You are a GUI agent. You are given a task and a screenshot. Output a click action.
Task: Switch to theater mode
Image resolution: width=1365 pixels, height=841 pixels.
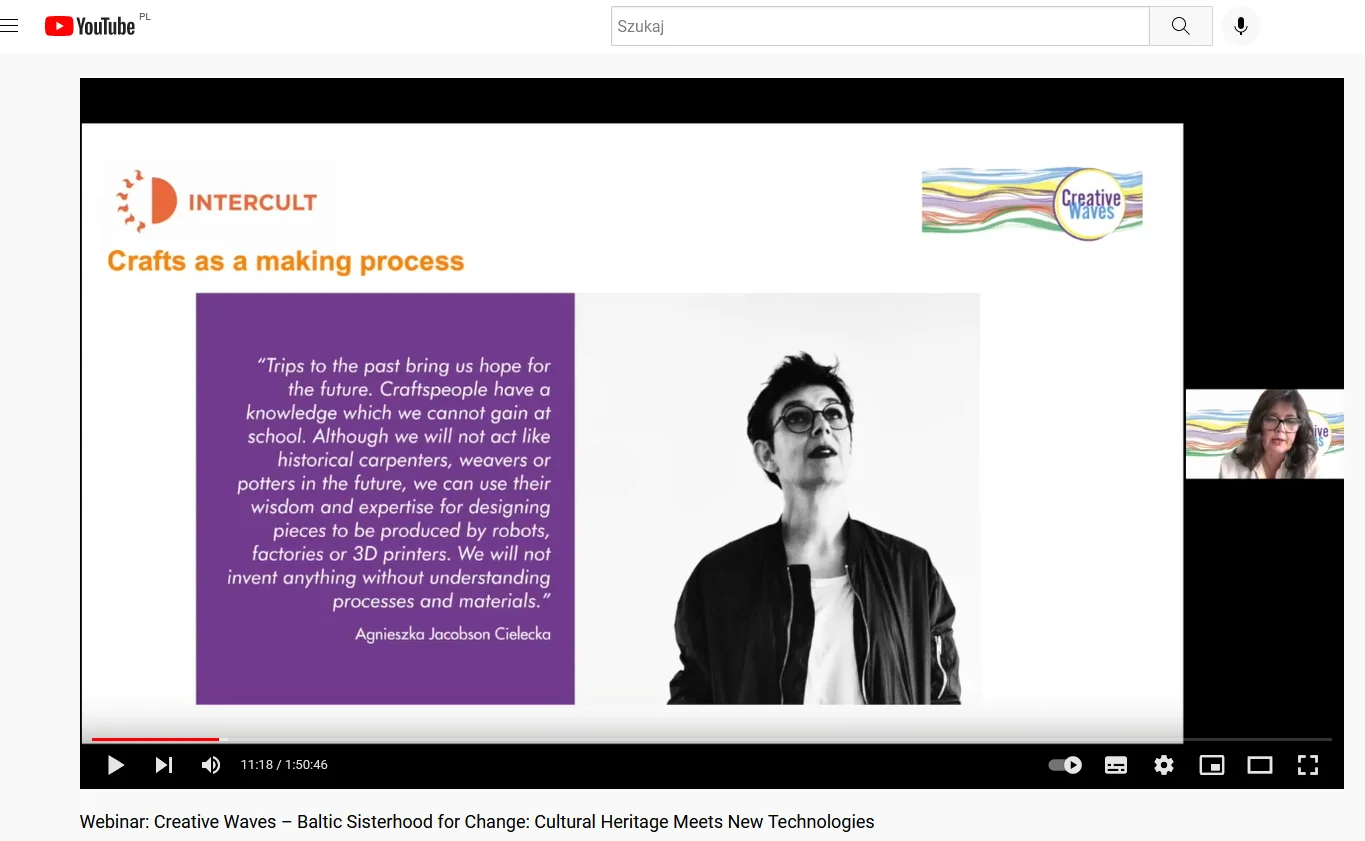pyautogui.click(x=1260, y=765)
